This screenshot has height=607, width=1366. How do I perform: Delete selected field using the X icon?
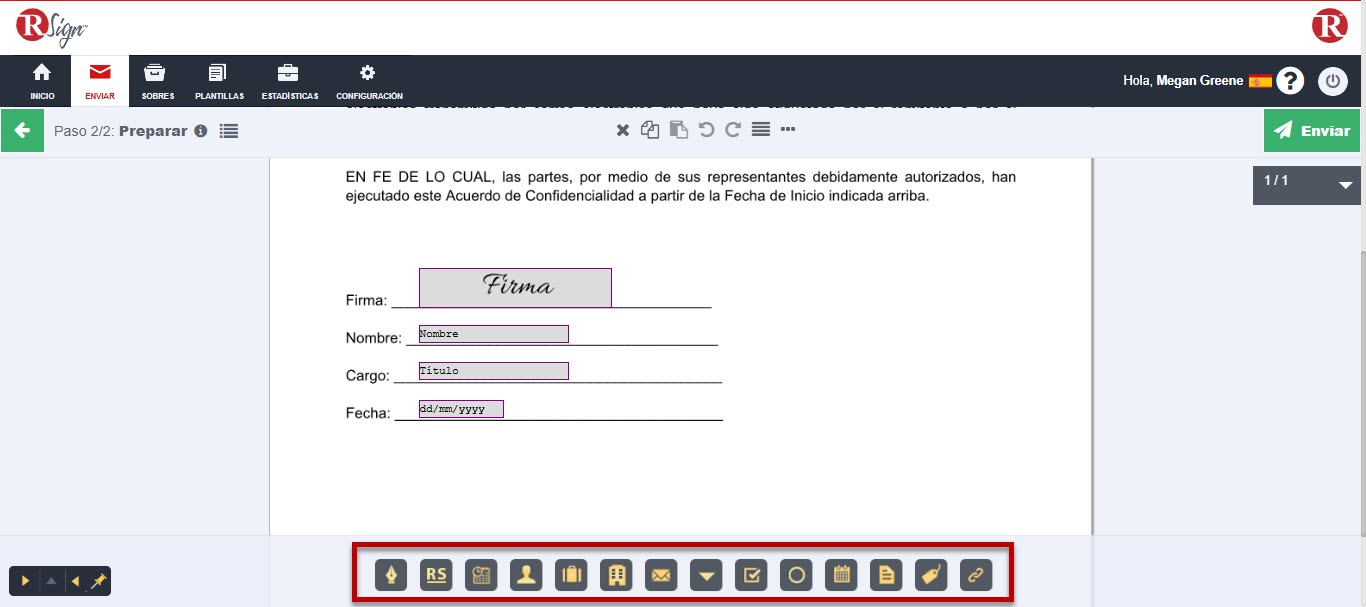(622, 129)
